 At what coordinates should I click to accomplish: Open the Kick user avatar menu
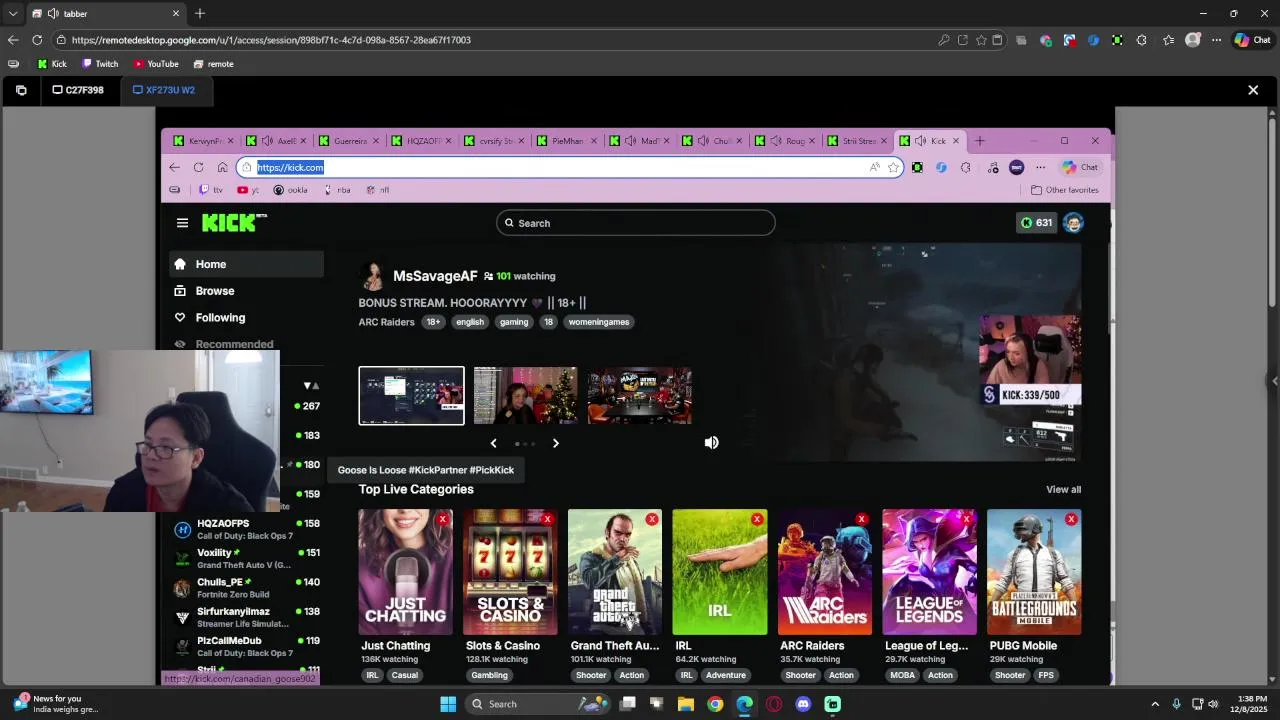coord(1073,223)
